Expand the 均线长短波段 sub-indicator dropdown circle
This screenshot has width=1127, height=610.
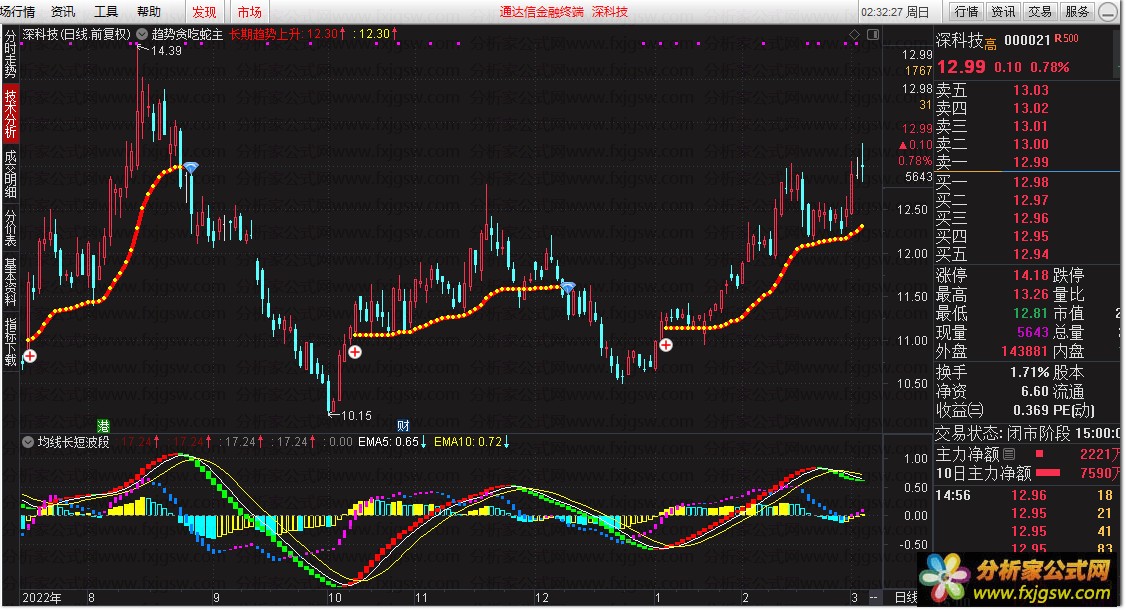tap(28, 442)
